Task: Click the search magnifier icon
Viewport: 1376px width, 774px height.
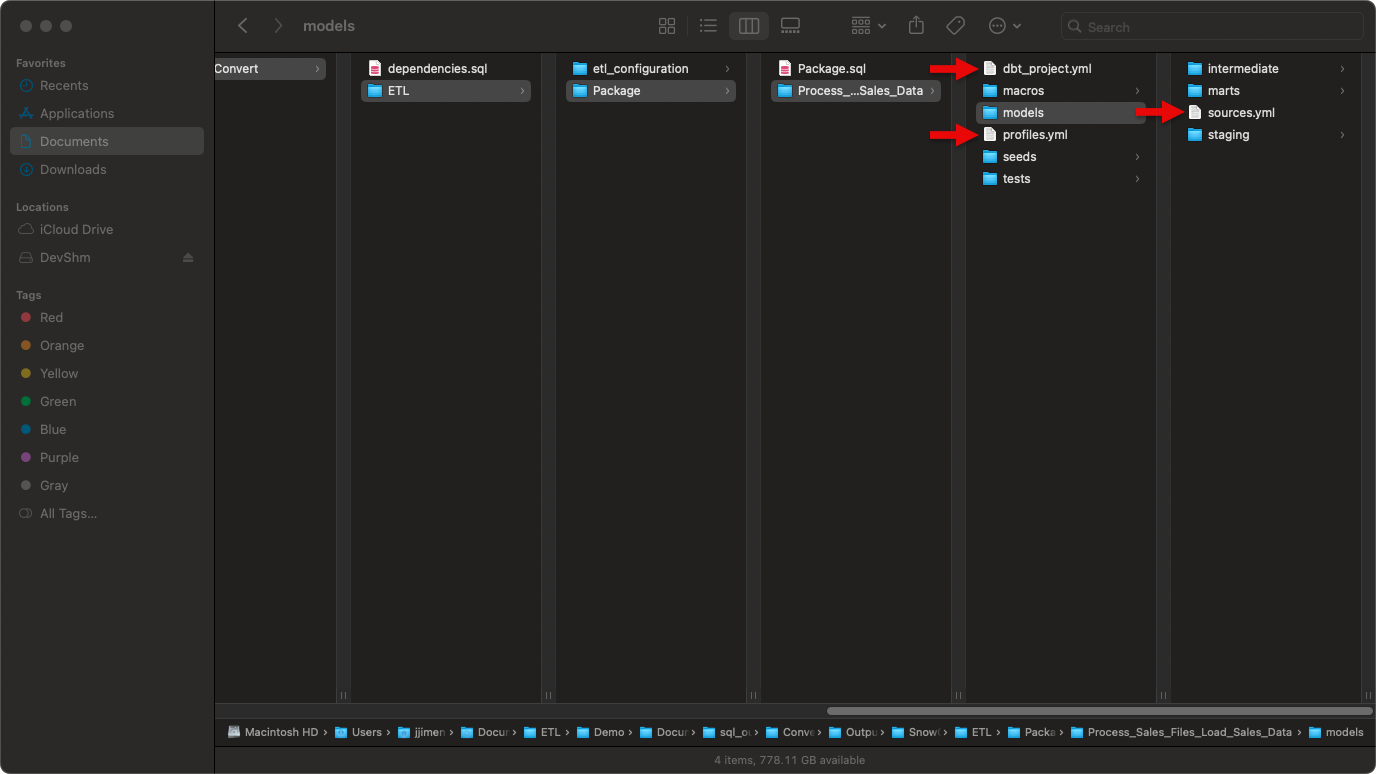Action: point(1074,27)
